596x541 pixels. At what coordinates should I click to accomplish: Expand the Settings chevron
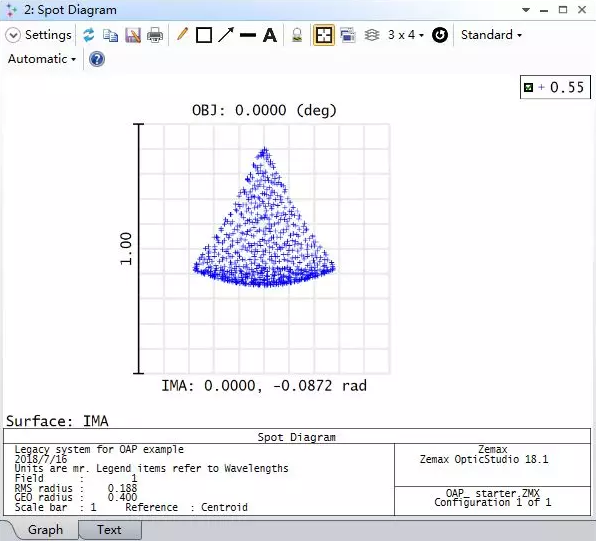(x=13, y=35)
